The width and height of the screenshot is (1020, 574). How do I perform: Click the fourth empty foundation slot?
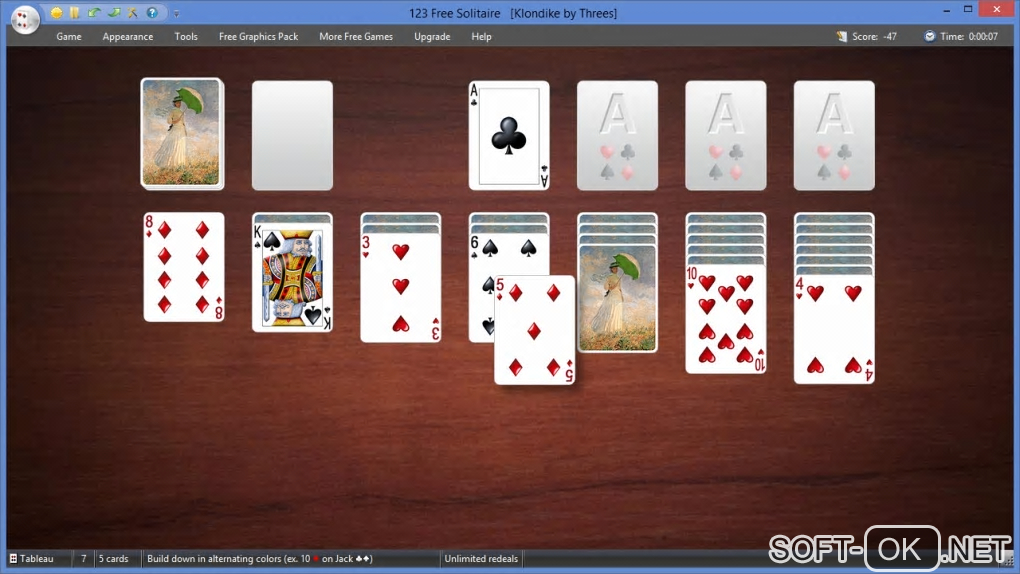[x=834, y=135]
